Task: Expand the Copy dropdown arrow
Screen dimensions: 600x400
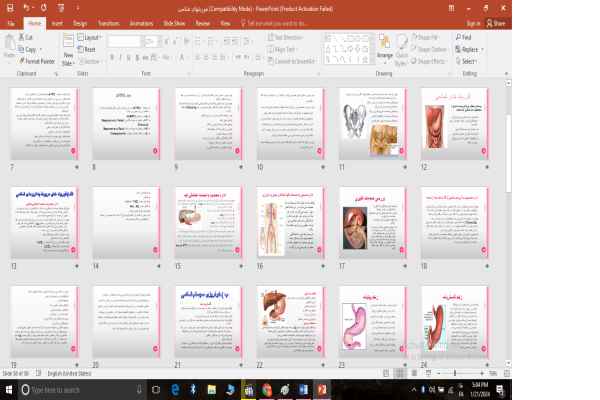Action: (42, 49)
